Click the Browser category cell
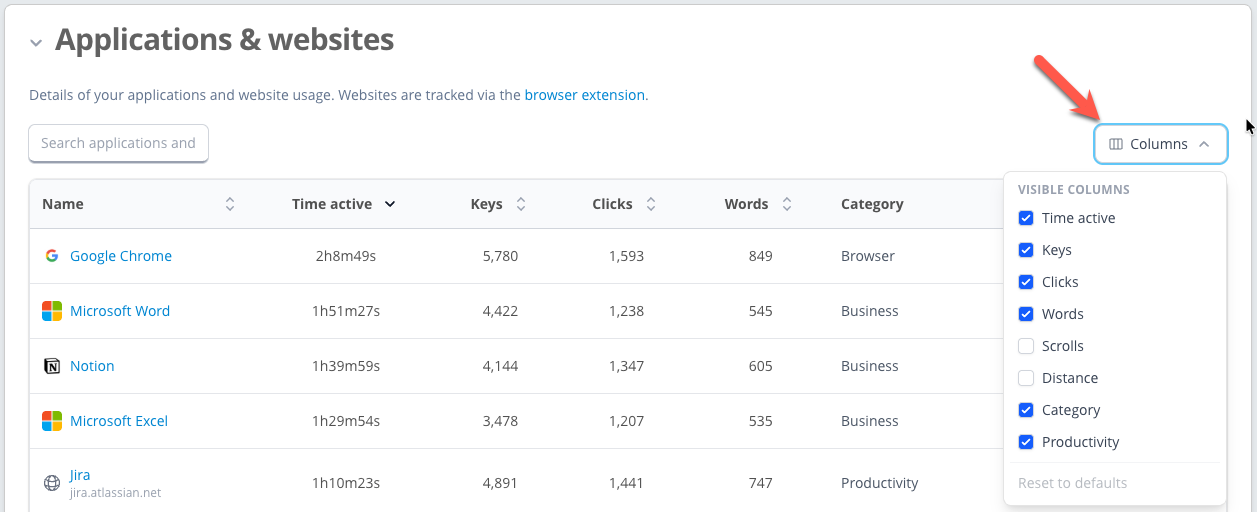1257x512 pixels. coord(868,256)
